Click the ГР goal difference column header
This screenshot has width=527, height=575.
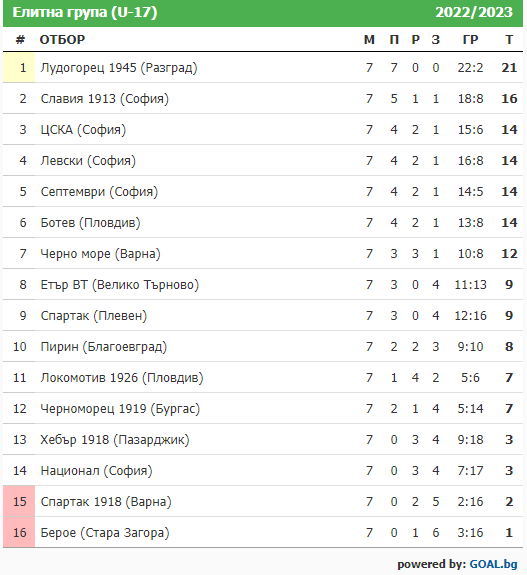470,40
